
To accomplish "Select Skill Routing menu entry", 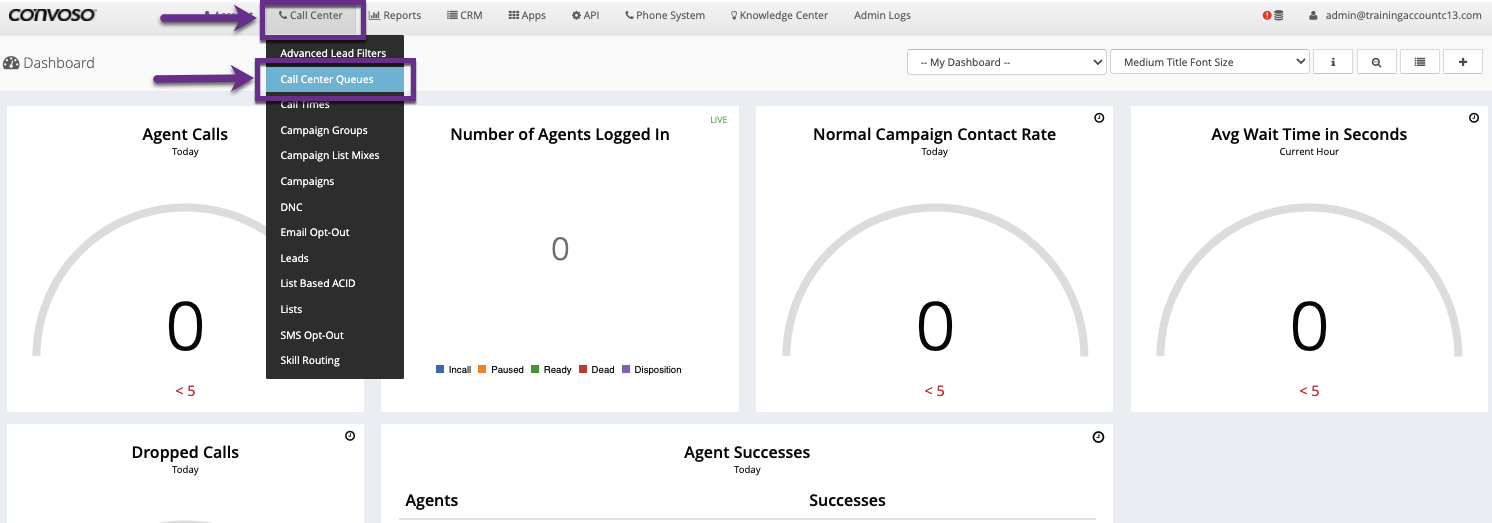I will pos(310,360).
